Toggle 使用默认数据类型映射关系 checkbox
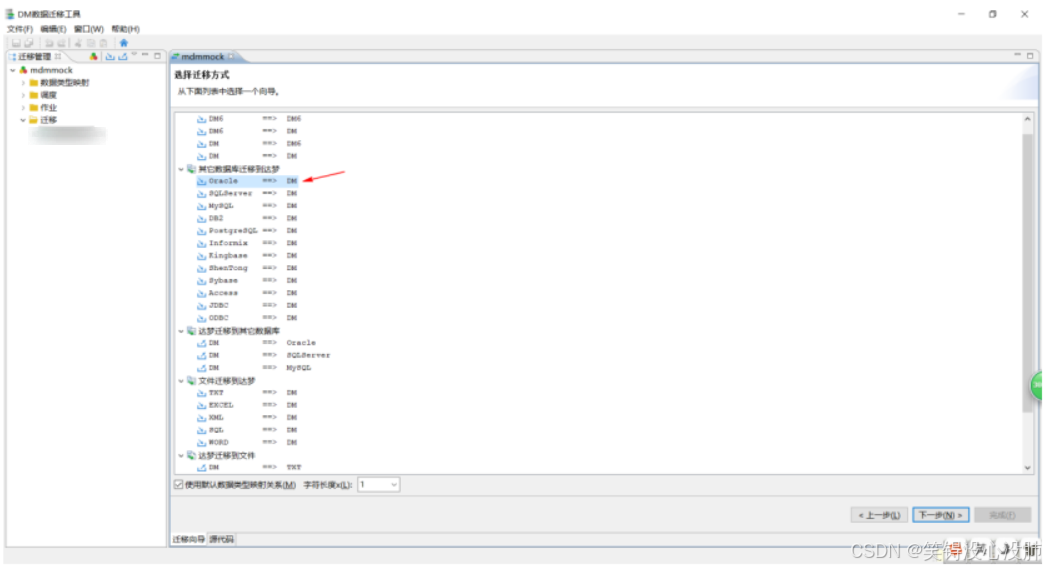The width and height of the screenshot is (1046, 569). [x=179, y=485]
